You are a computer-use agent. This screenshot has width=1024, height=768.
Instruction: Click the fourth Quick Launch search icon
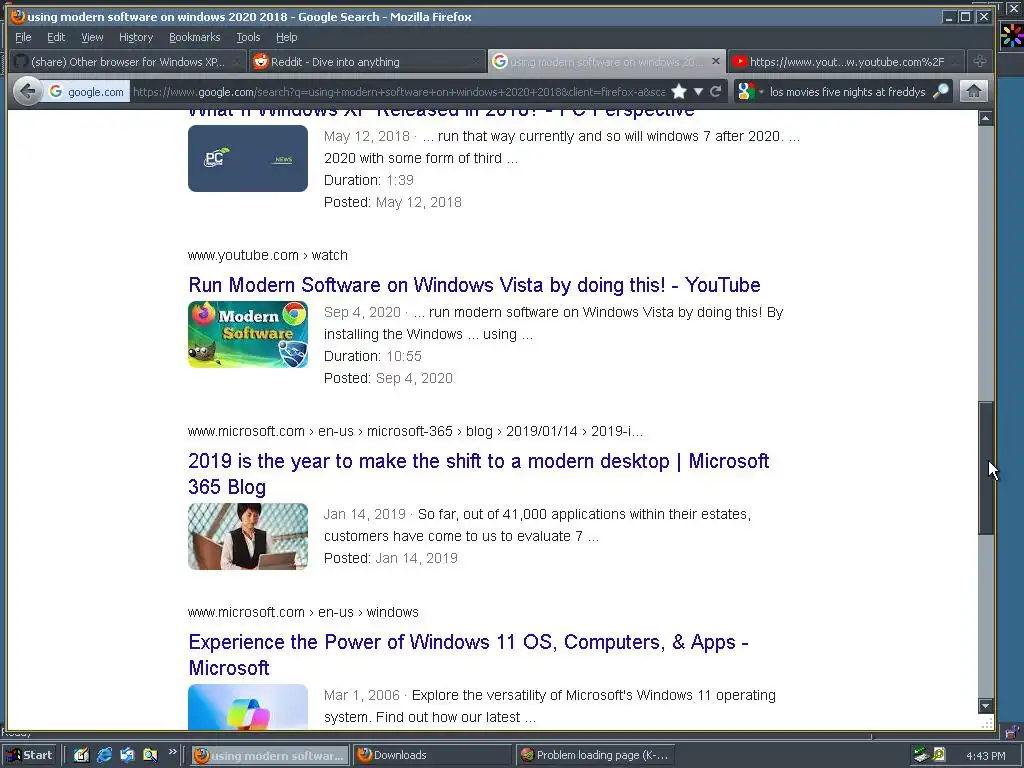click(150, 755)
